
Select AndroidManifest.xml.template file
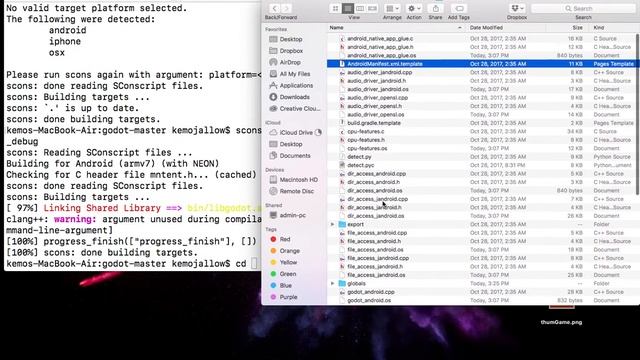(x=481, y=64)
